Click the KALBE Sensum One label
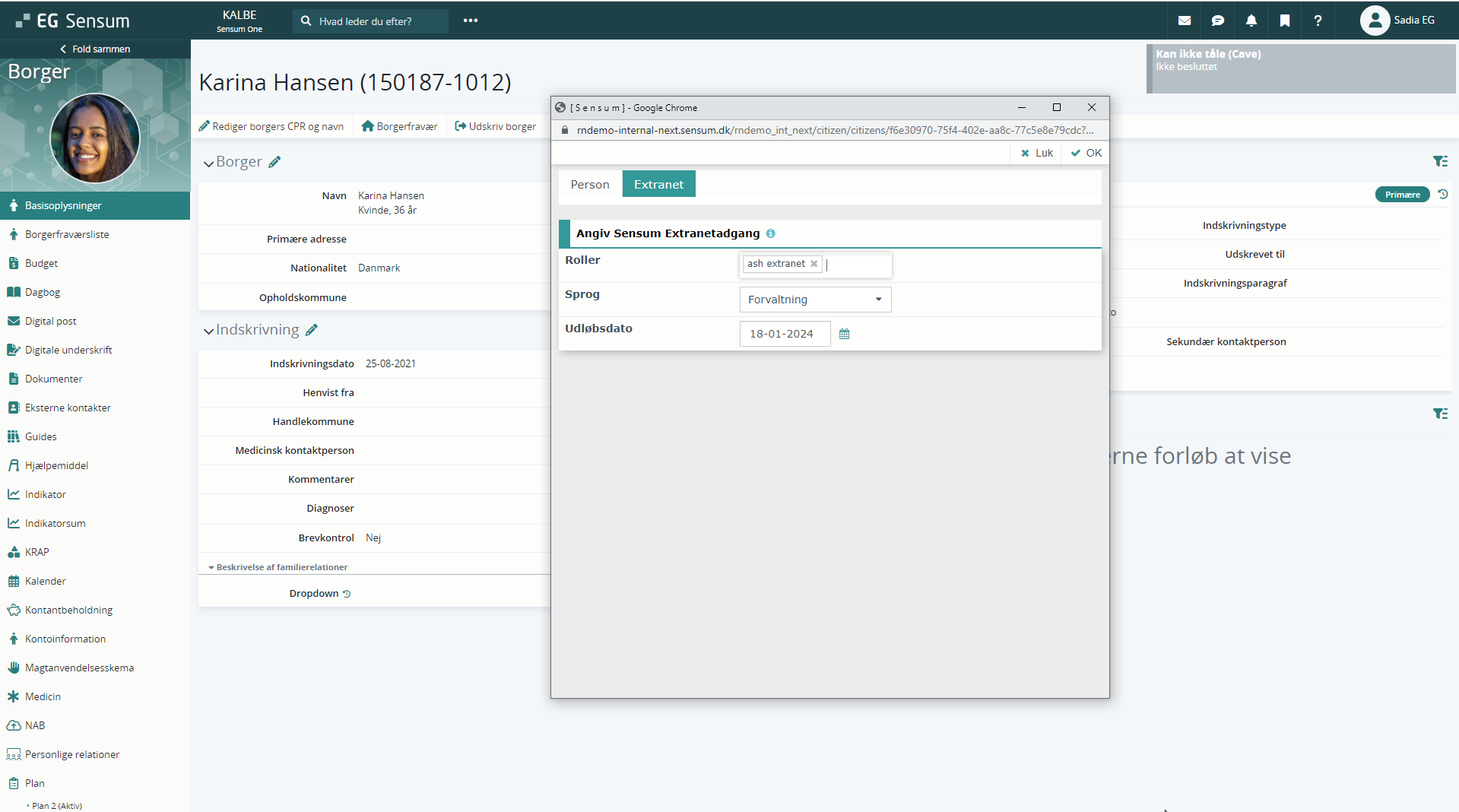 (x=239, y=21)
